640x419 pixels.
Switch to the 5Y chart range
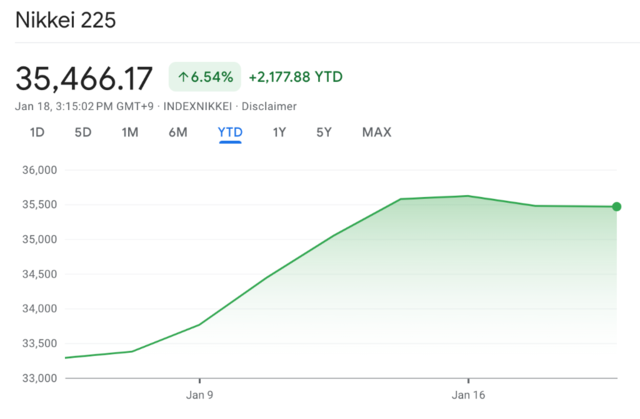[x=324, y=132]
